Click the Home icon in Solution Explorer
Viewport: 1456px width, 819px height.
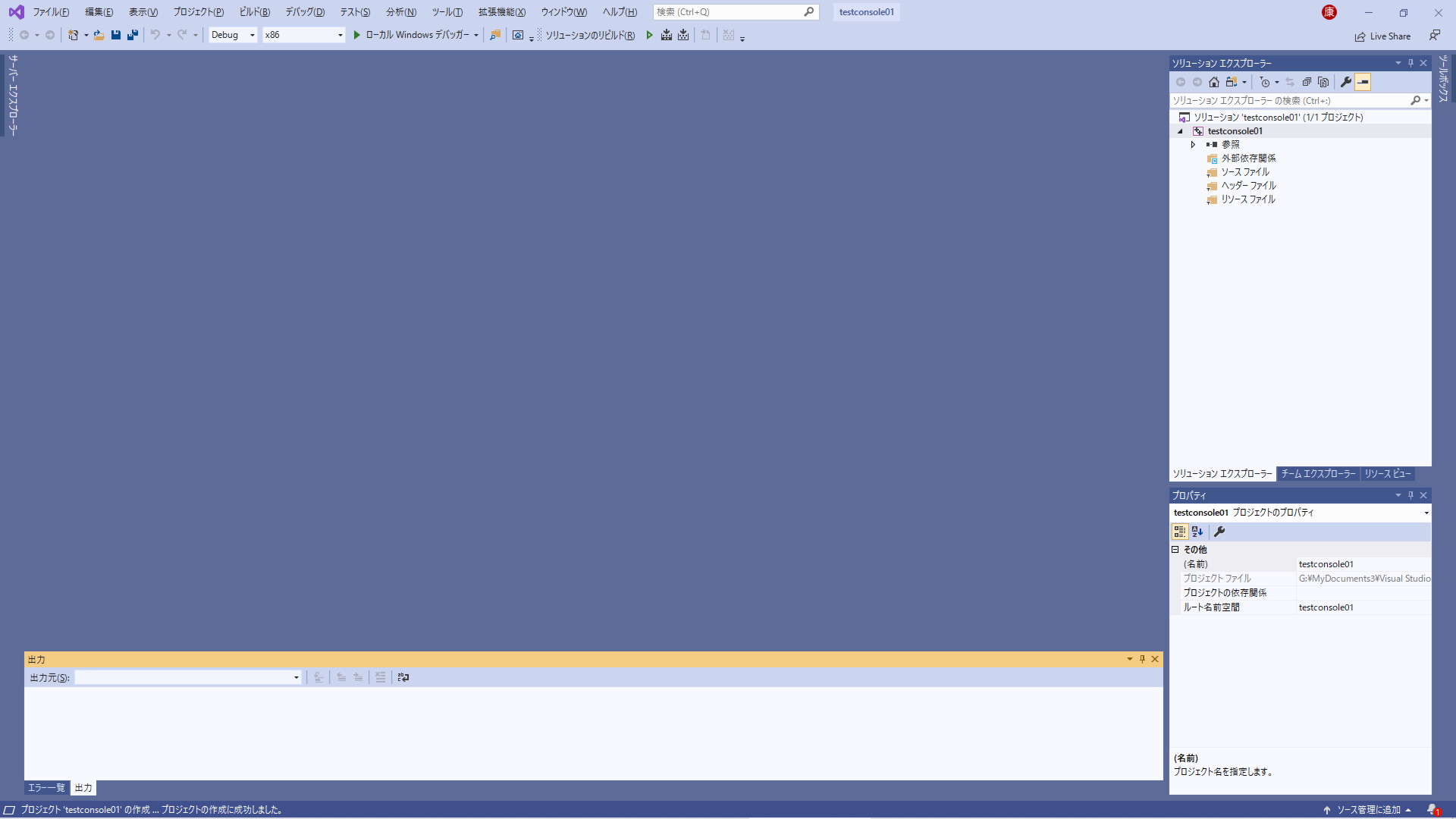click(x=1214, y=82)
